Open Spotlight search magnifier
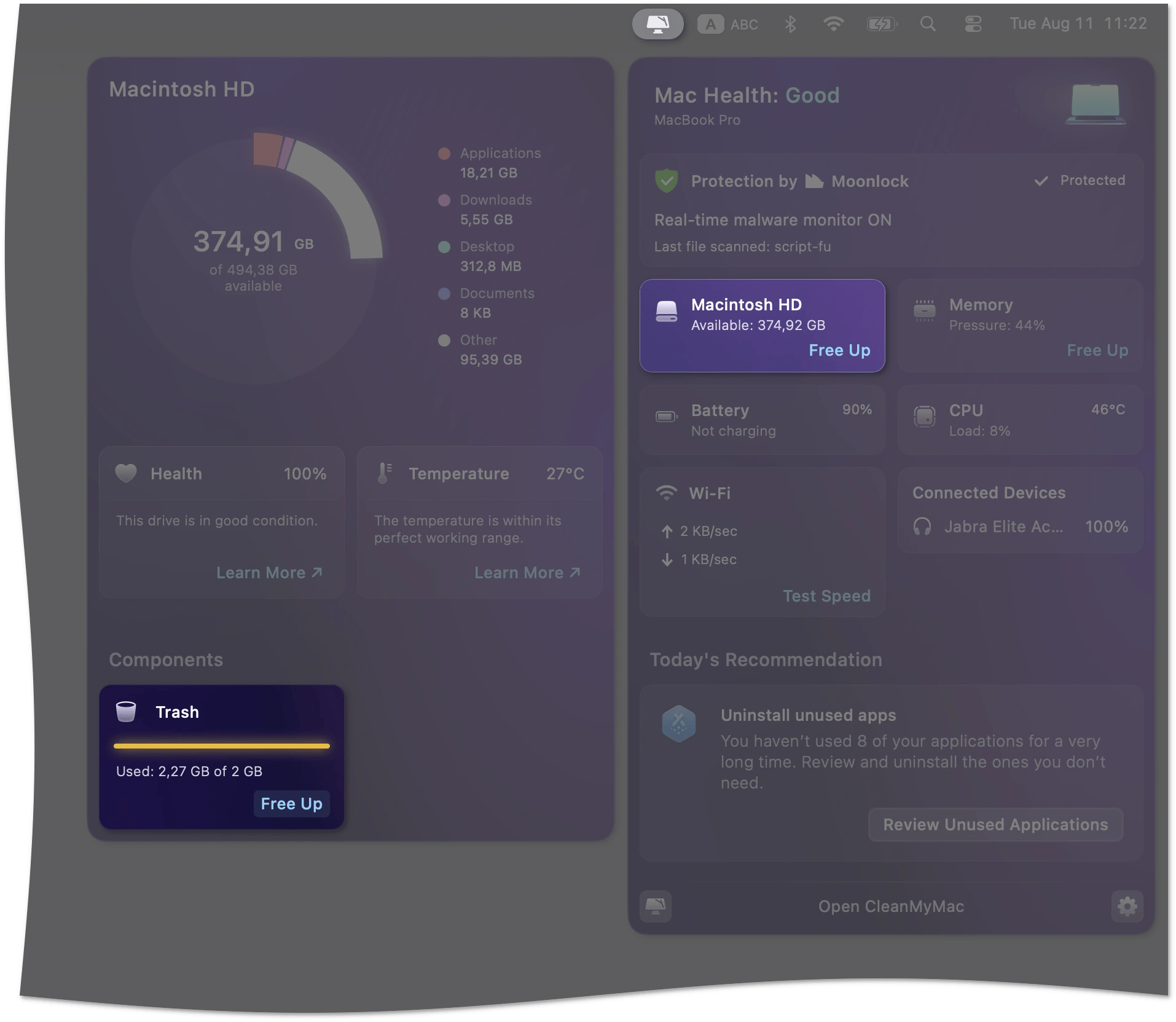Image resolution: width=1176 pixels, height=1022 pixels. pyautogui.click(x=928, y=24)
